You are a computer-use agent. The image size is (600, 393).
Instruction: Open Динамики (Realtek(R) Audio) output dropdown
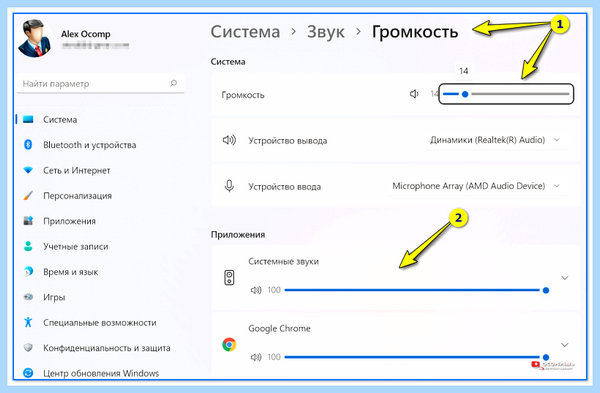coord(496,140)
